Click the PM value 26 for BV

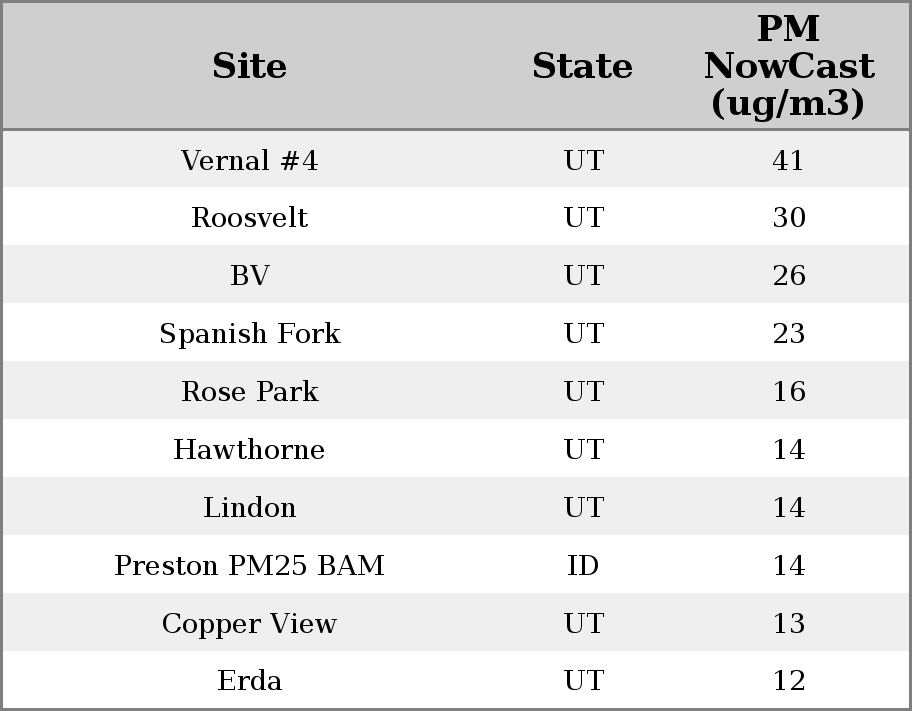788,276
